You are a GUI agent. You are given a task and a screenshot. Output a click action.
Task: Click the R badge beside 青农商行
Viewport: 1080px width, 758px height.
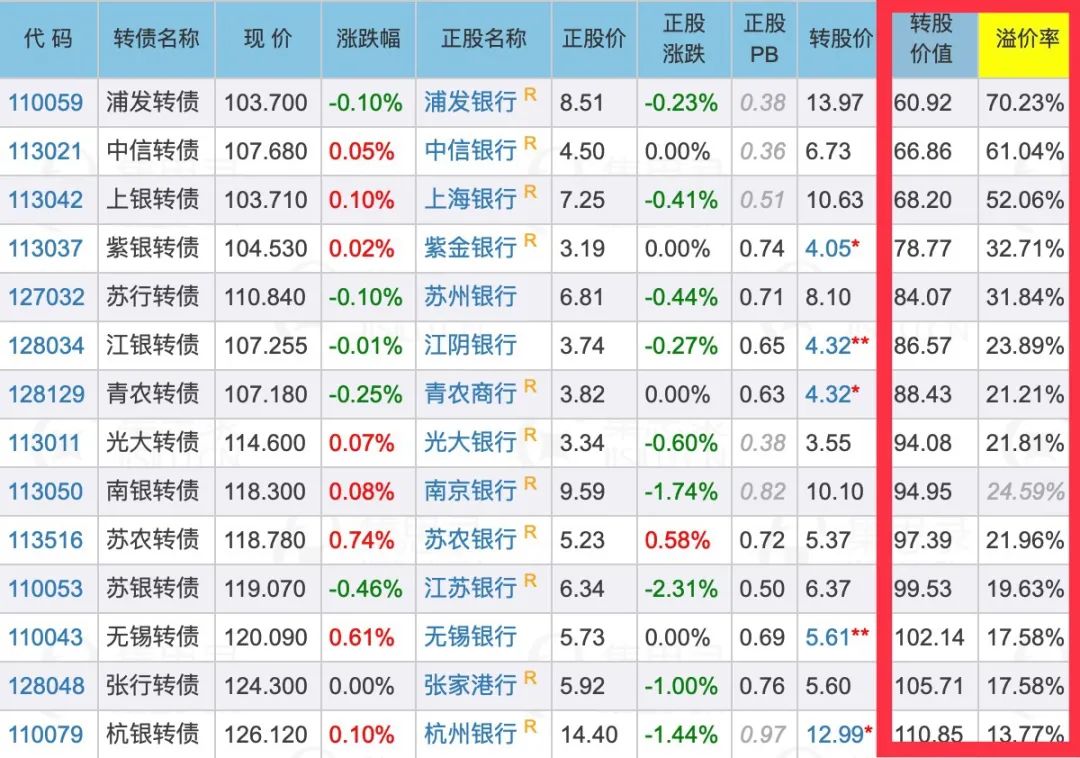[x=530, y=386]
